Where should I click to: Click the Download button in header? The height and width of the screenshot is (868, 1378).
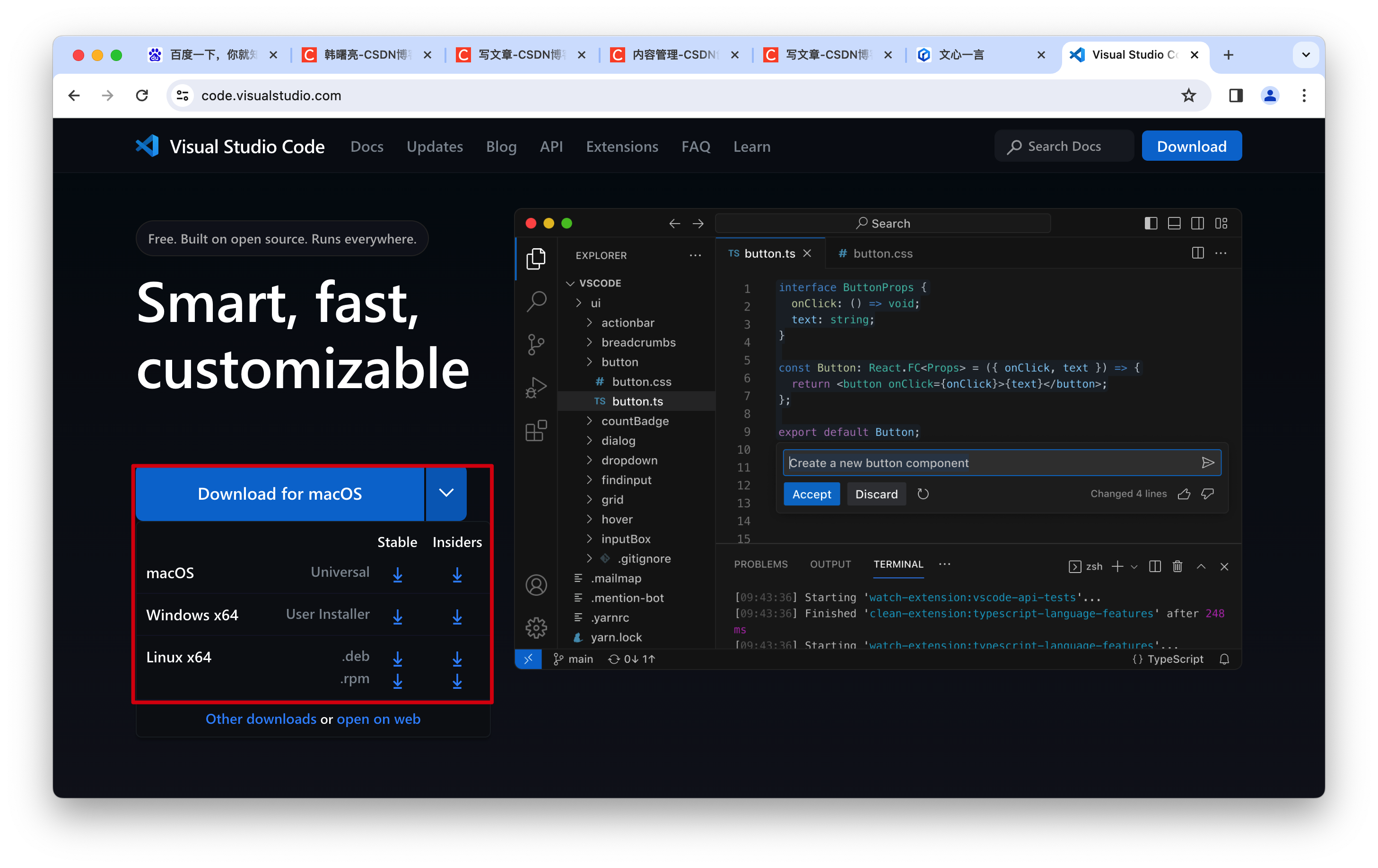(1191, 147)
